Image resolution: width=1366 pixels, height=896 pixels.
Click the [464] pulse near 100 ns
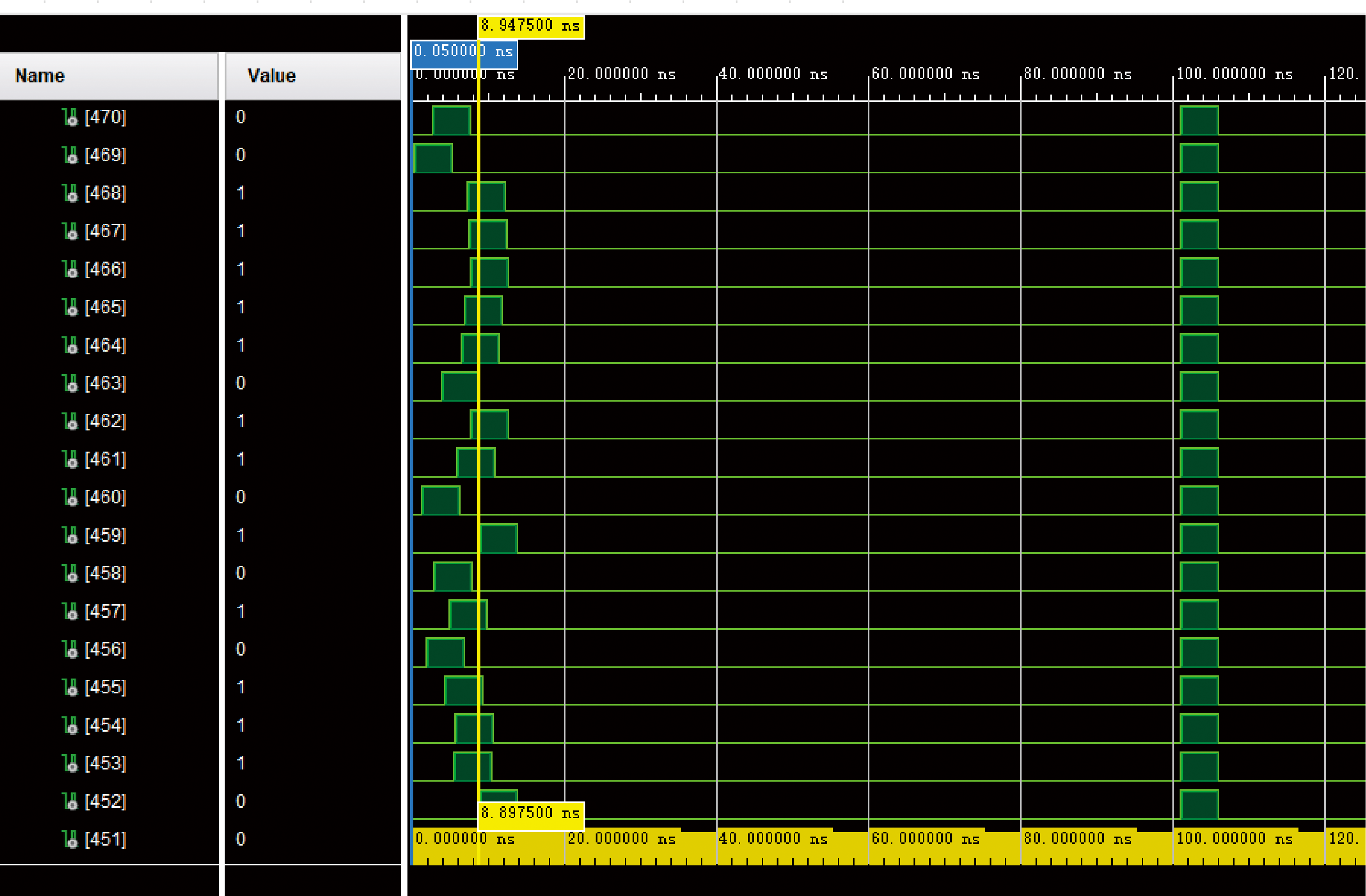tap(1199, 348)
